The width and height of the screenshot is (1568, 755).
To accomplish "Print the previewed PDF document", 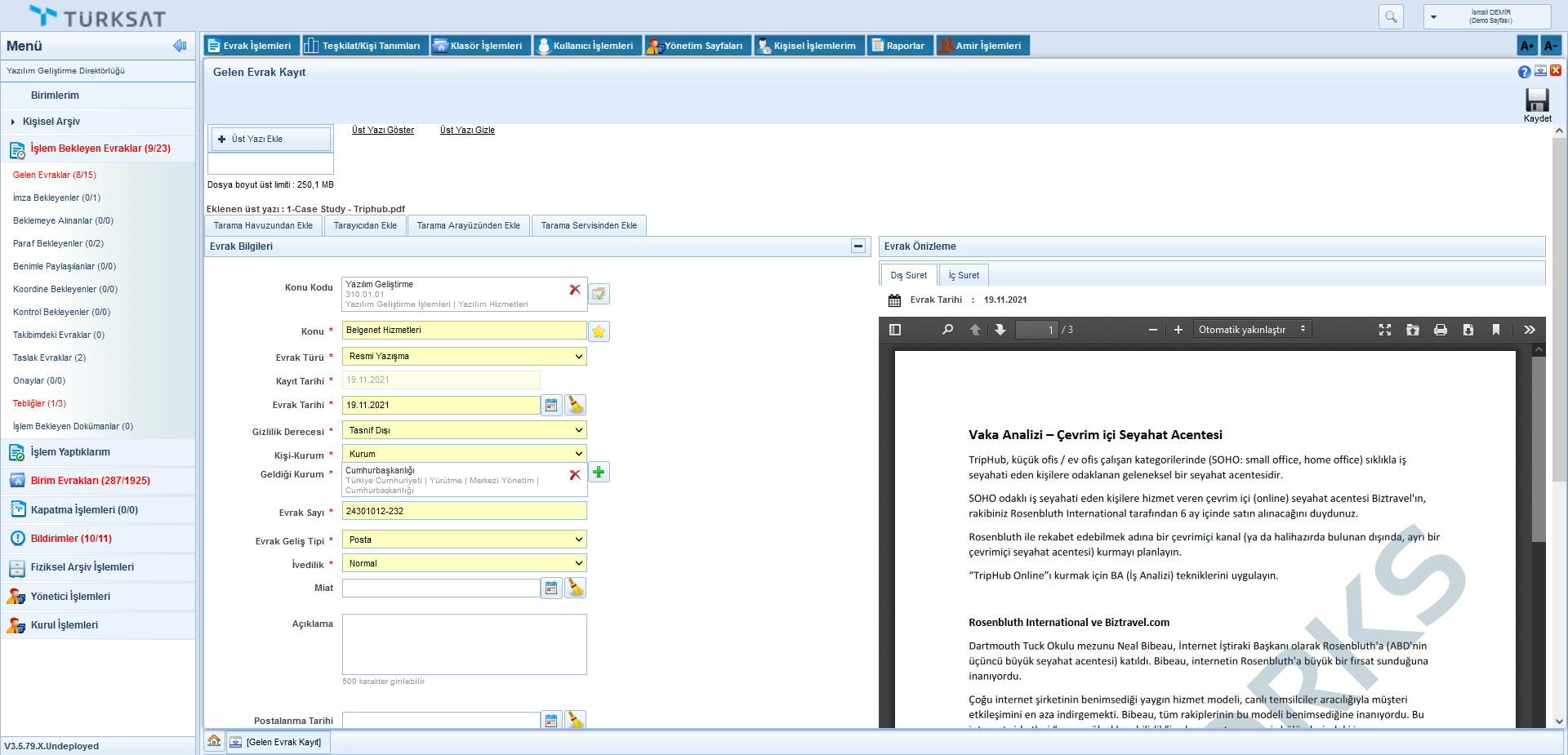I will tap(1440, 330).
